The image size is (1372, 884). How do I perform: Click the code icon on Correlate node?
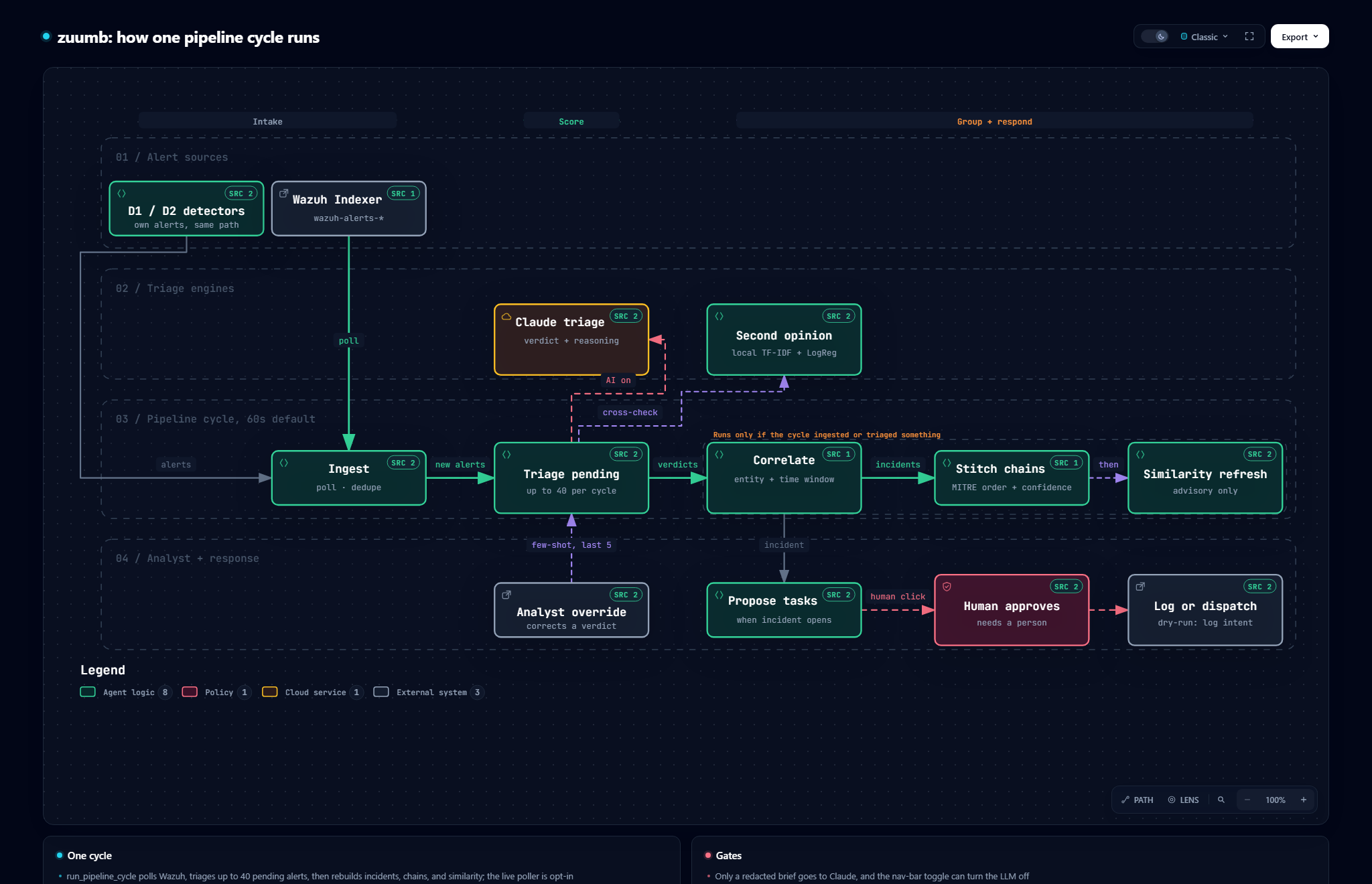pos(719,454)
